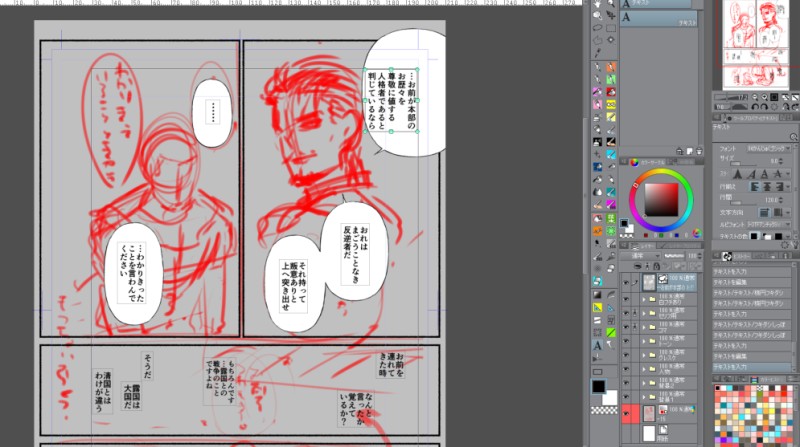This screenshot has width=800, height=447.
Task: Hide the コマ folder layer
Action: click(x=626, y=327)
